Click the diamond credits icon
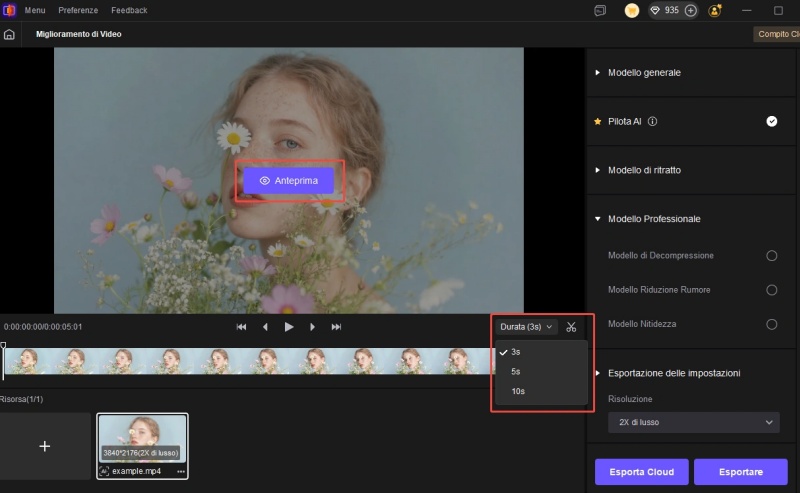 pos(655,10)
